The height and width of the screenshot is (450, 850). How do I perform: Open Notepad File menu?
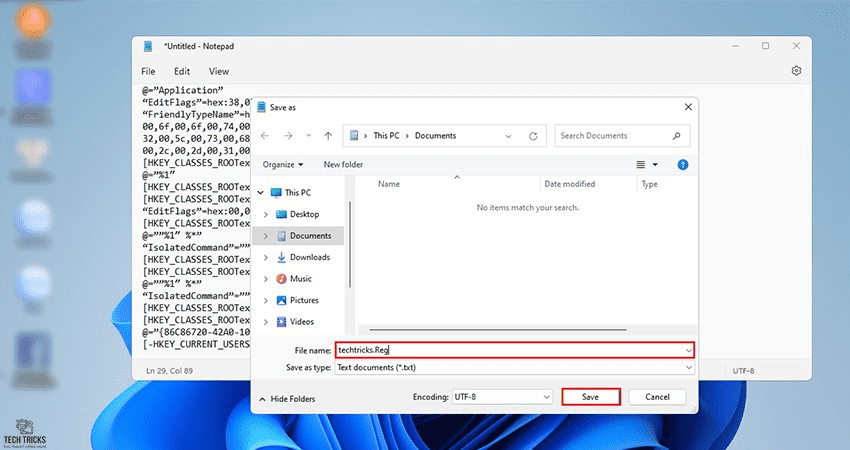tap(148, 71)
